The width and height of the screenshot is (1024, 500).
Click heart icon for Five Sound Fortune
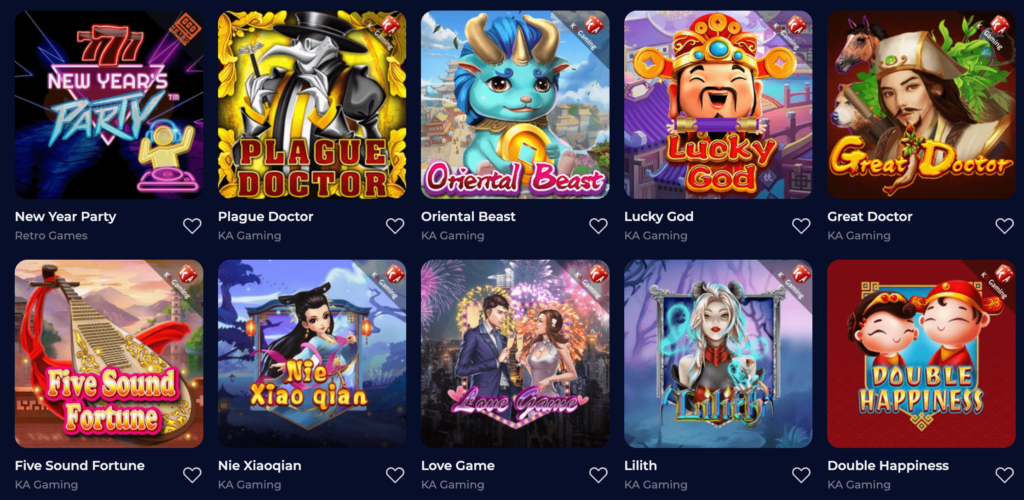coord(192,475)
